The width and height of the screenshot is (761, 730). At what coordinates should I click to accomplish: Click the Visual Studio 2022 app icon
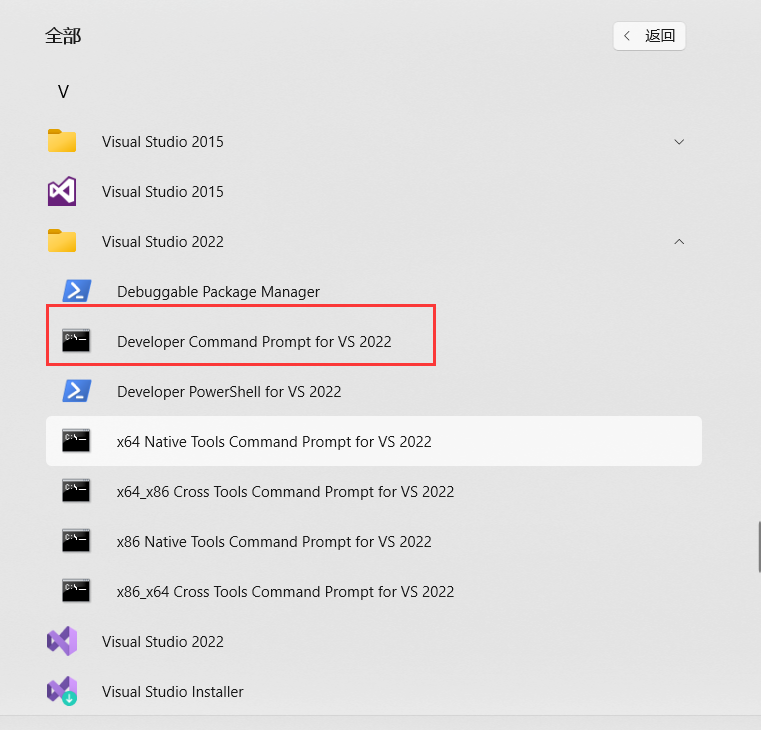(62, 641)
